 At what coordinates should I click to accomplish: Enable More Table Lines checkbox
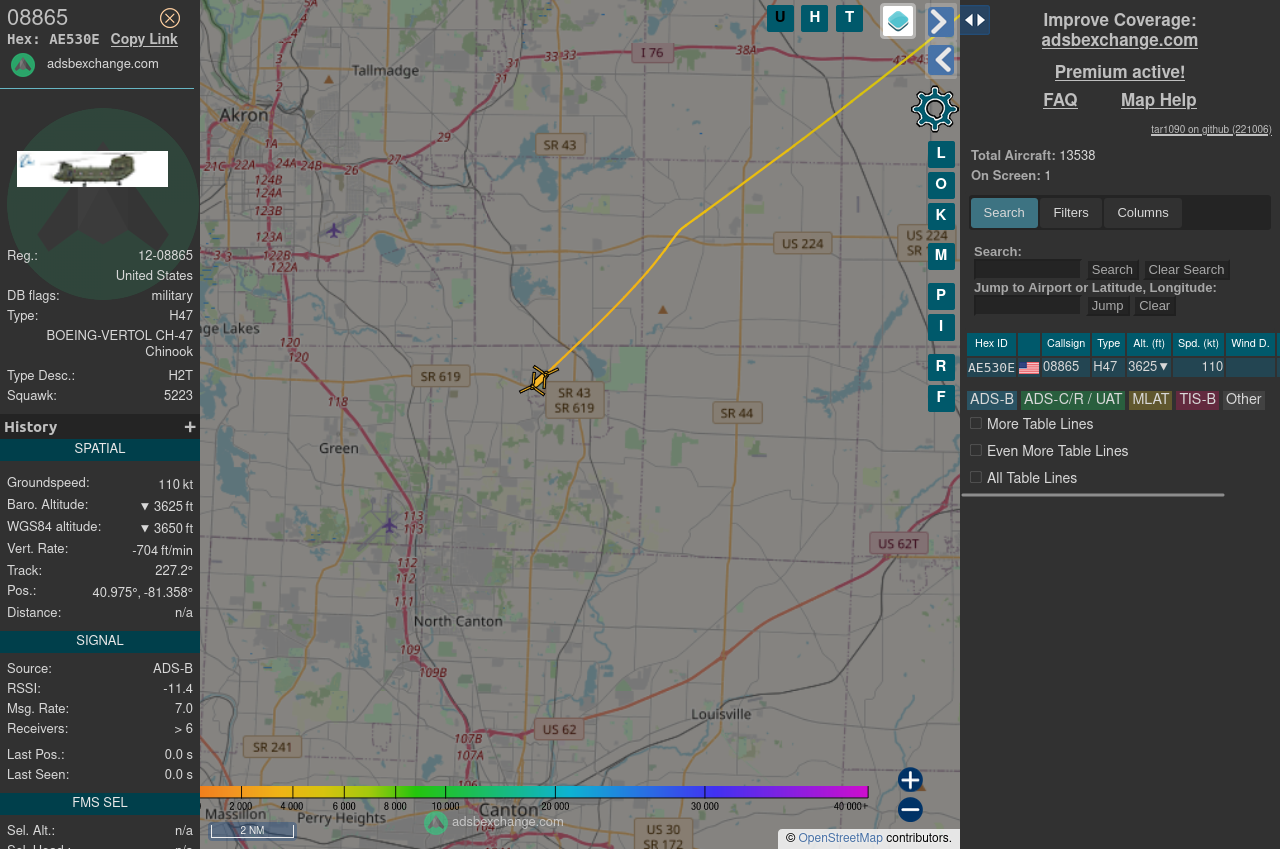click(976, 424)
